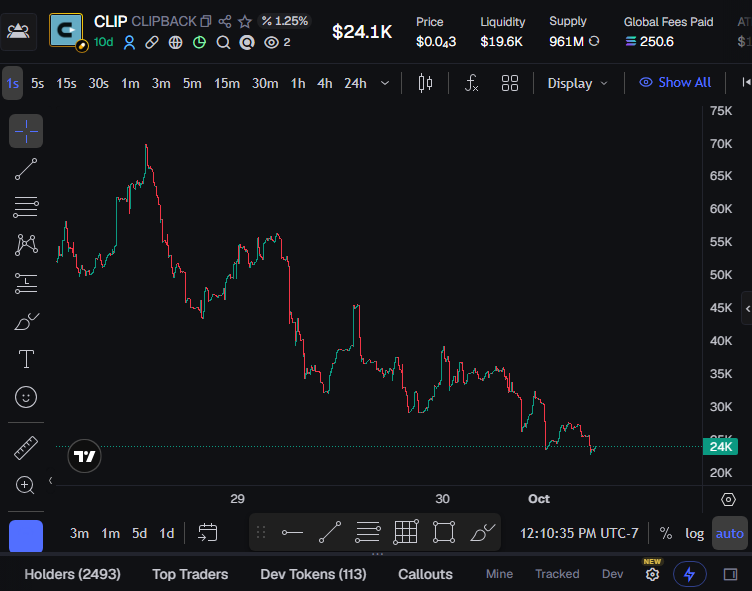Search the token with magnifier icon
This screenshot has width=752, height=591.
tap(223, 43)
